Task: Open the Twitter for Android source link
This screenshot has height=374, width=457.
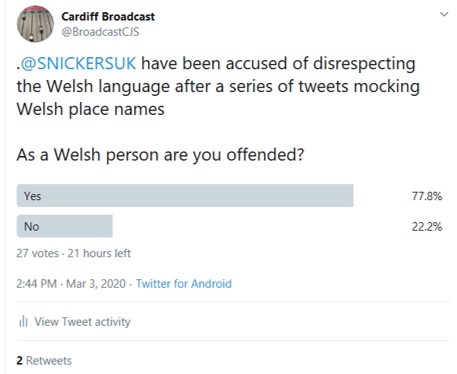Action: pos(184,284)
